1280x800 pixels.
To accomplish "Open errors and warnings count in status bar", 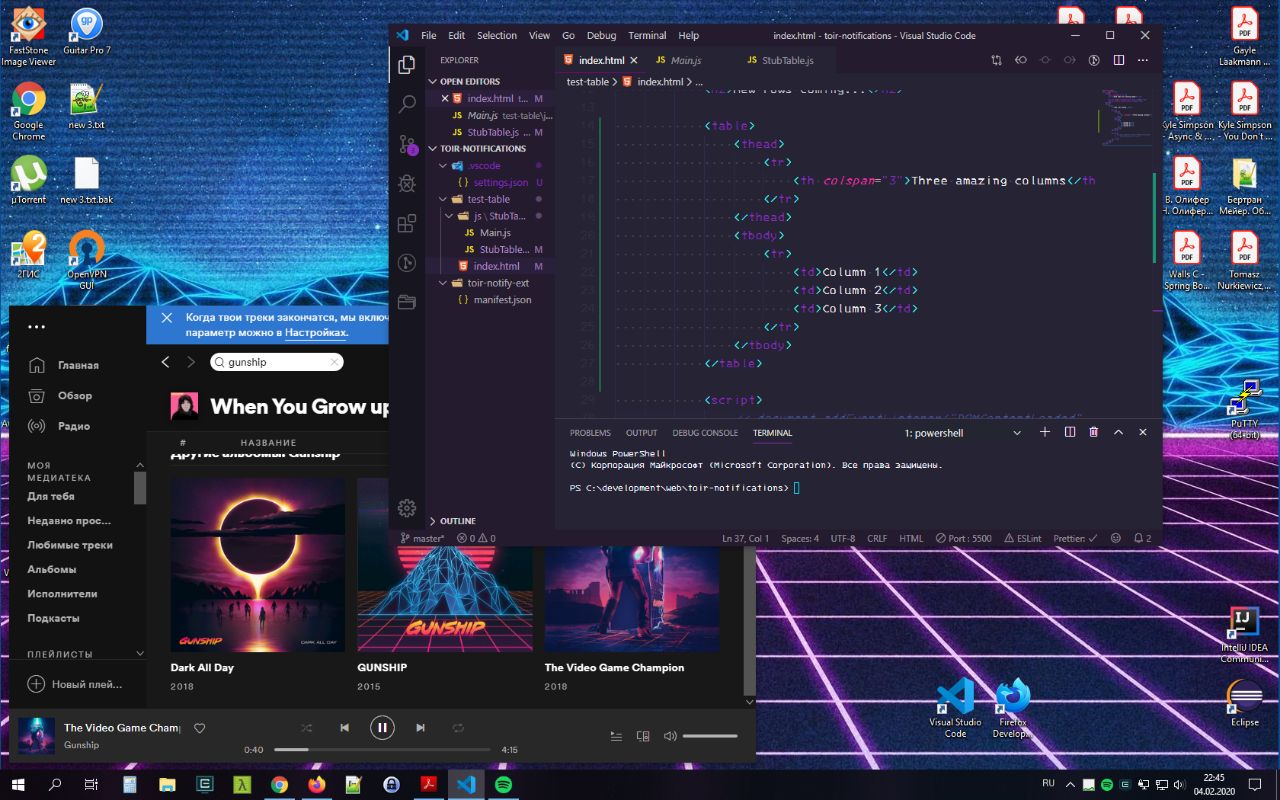I will (x=476, y=538).
